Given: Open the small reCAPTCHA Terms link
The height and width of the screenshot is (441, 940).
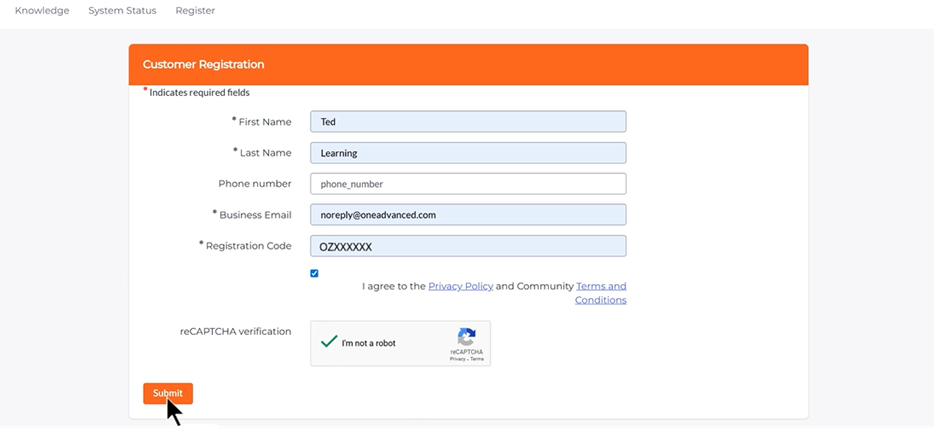Looking at the screenshot, I should click(x=477, y=359).
